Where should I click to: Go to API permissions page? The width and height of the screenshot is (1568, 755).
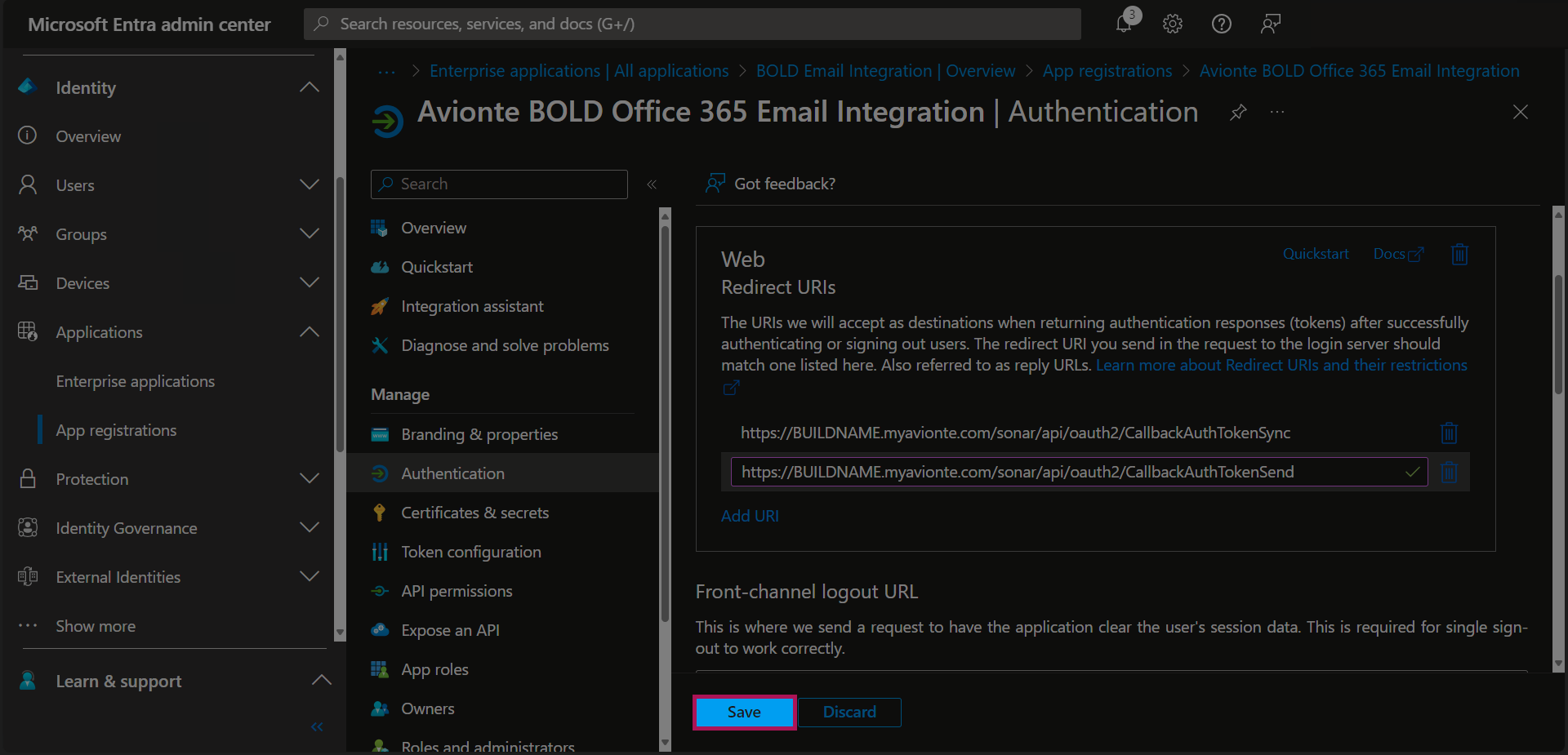tap(457, 591)
